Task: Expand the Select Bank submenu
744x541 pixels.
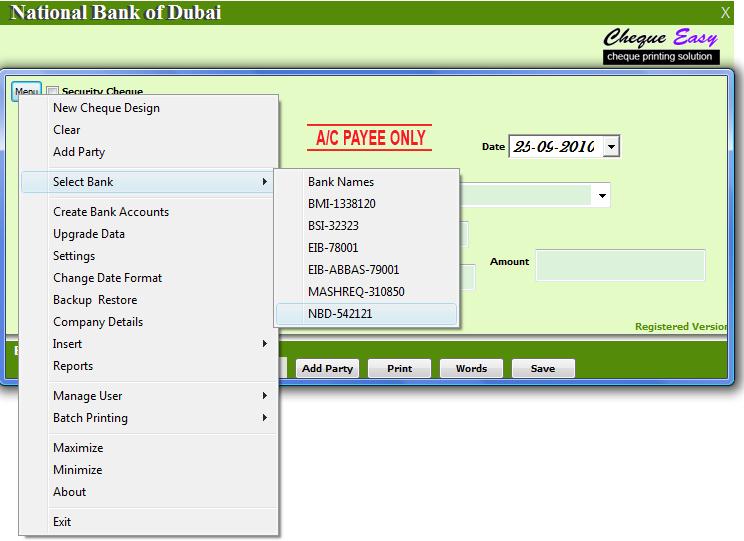Action: coord(149,182)
